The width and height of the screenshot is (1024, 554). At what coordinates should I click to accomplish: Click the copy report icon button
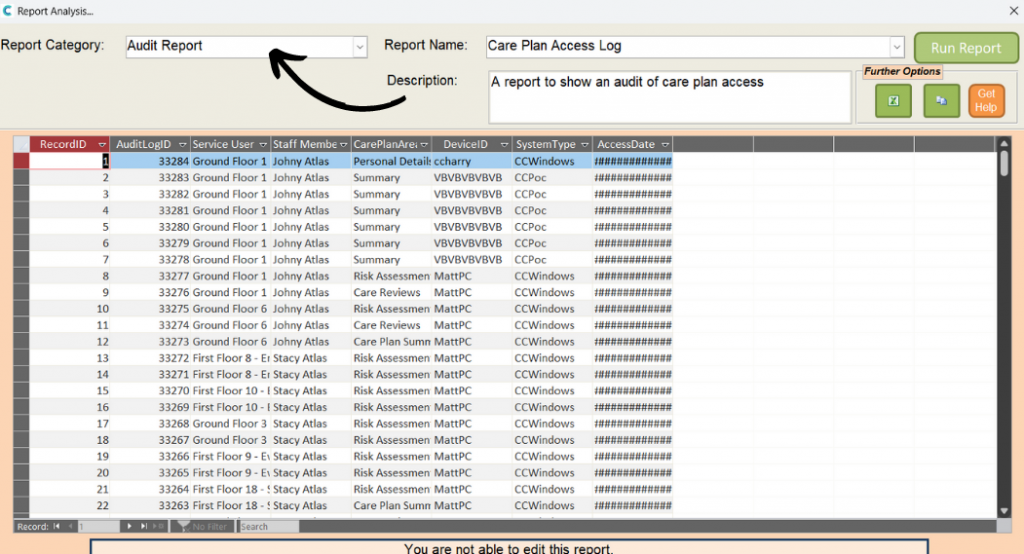[941, 100]
